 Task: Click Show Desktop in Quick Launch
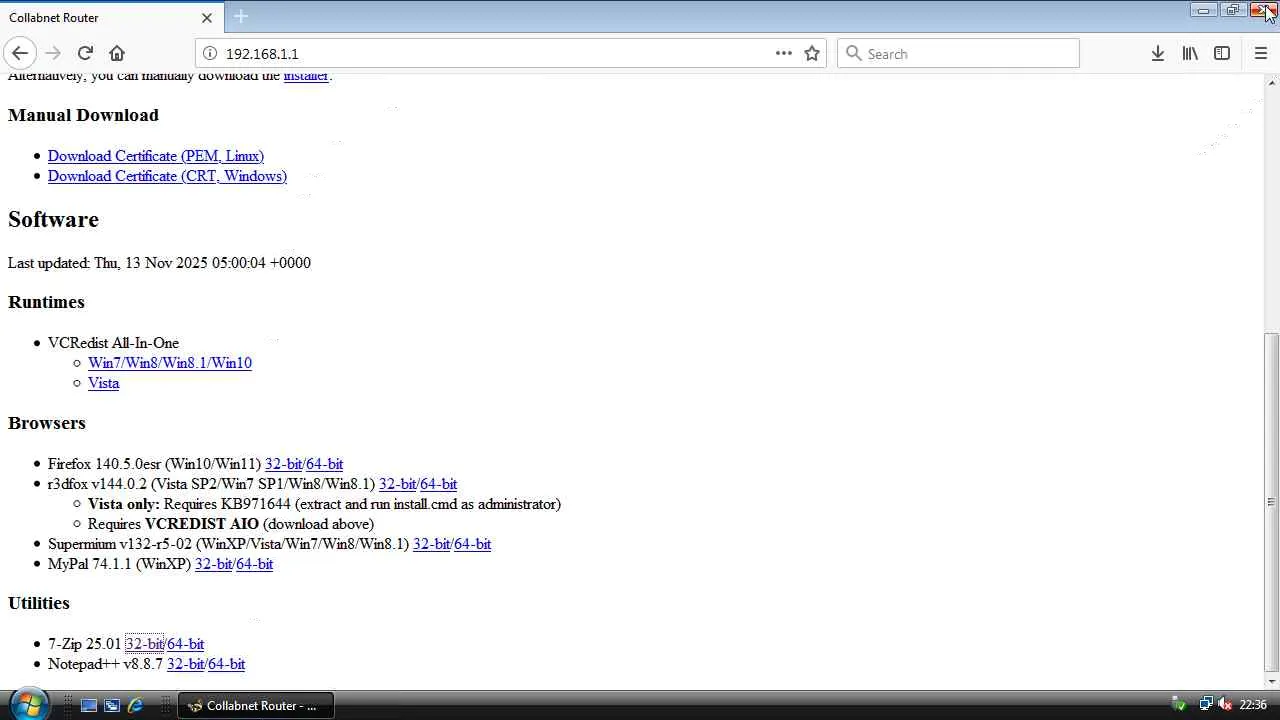click(89, 705)
